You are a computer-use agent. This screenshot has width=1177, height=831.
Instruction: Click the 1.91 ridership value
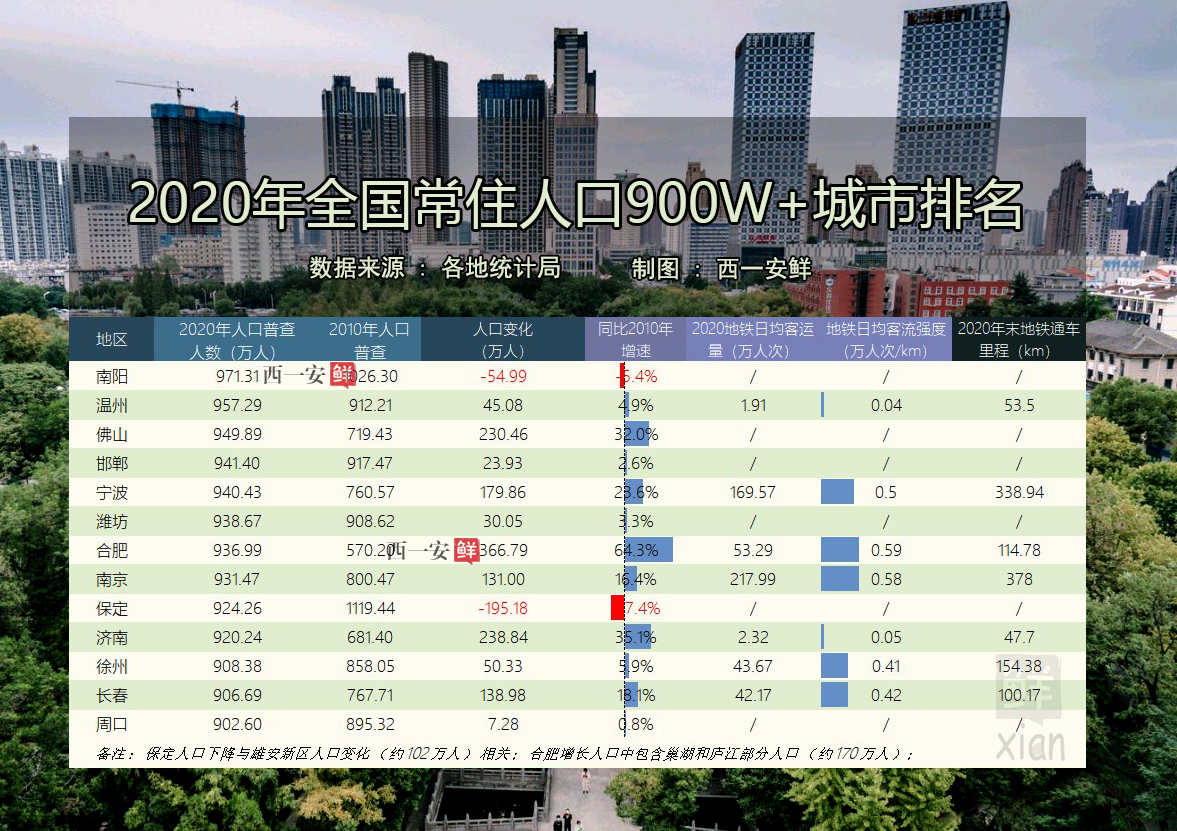coord(753,405)
